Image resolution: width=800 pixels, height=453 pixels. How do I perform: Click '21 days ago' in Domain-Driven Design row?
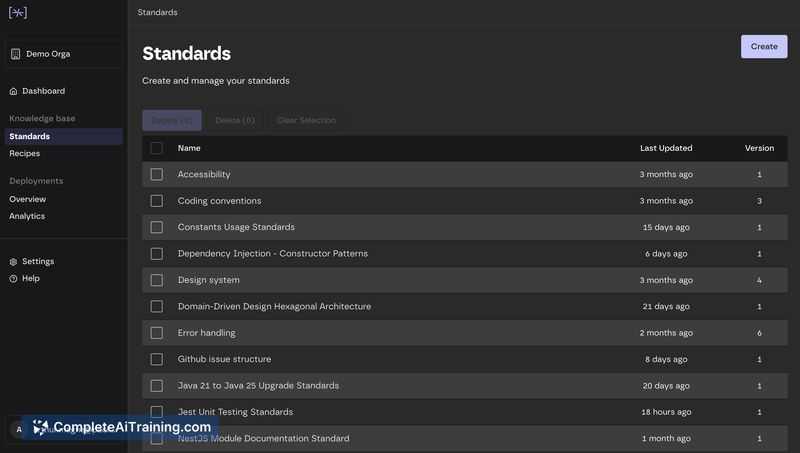(666, 307)
